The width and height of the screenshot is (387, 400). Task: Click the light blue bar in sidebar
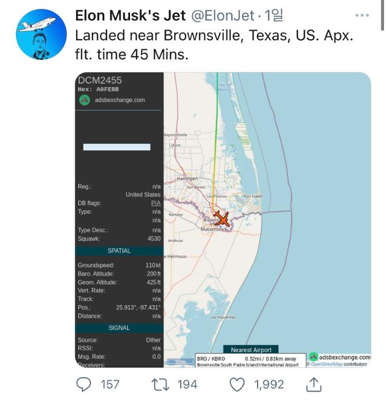(x=117, y=147)
